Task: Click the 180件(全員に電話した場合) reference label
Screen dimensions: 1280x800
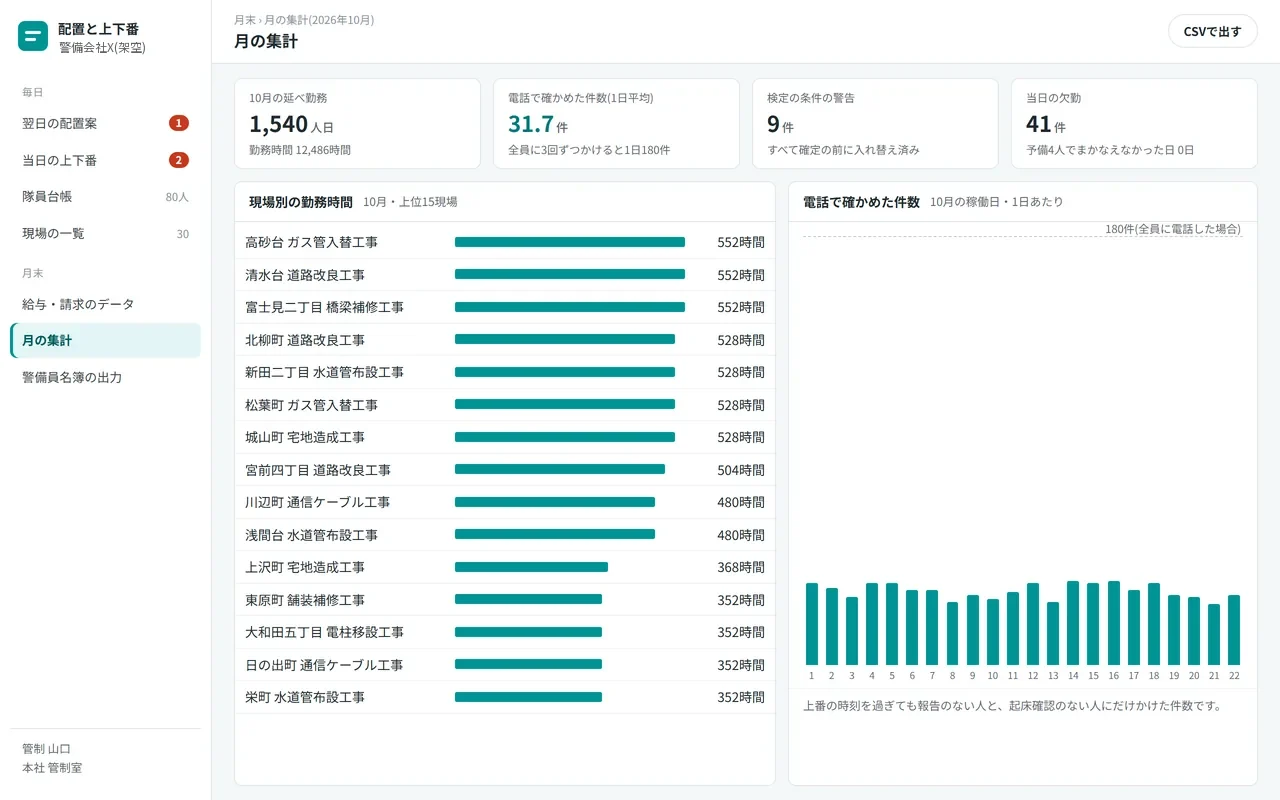Action: click(1173, 229)
